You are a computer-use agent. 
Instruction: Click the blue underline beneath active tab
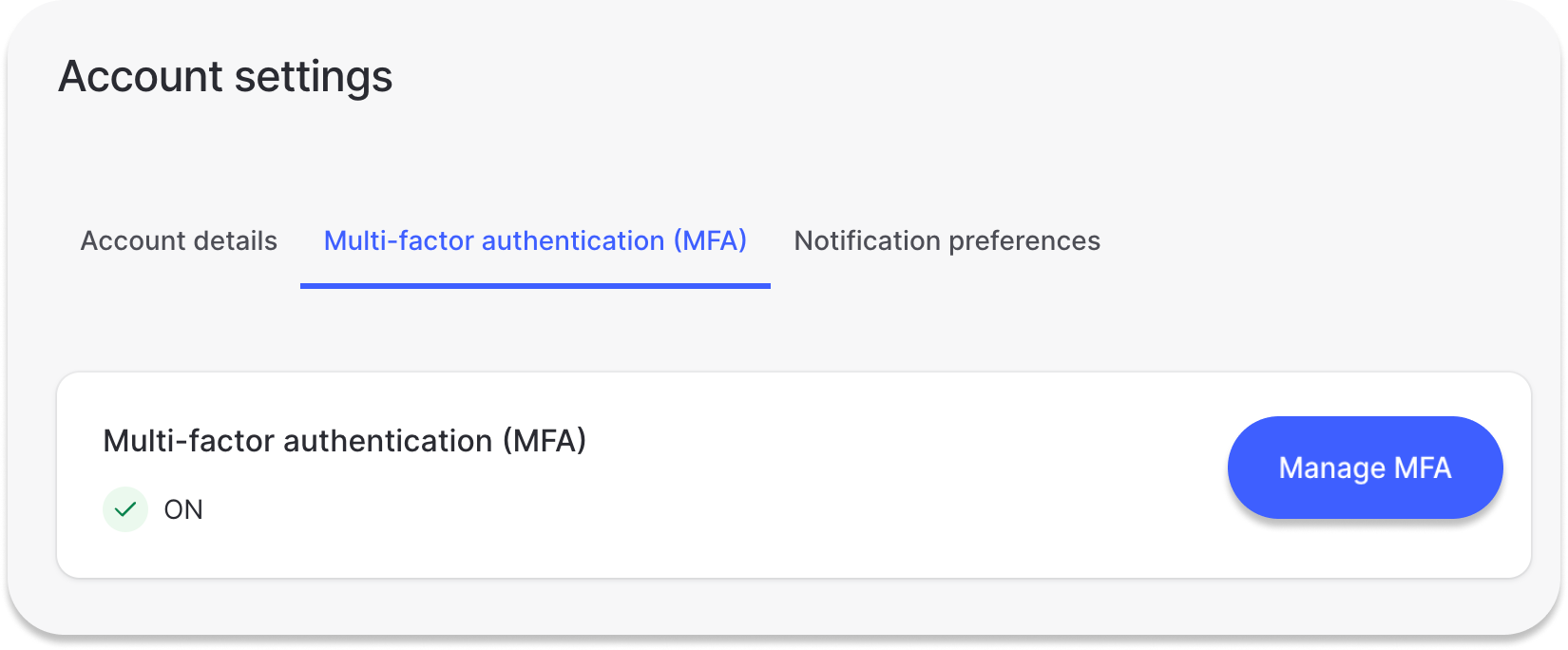pyautogui.click(x=535, y=285)
